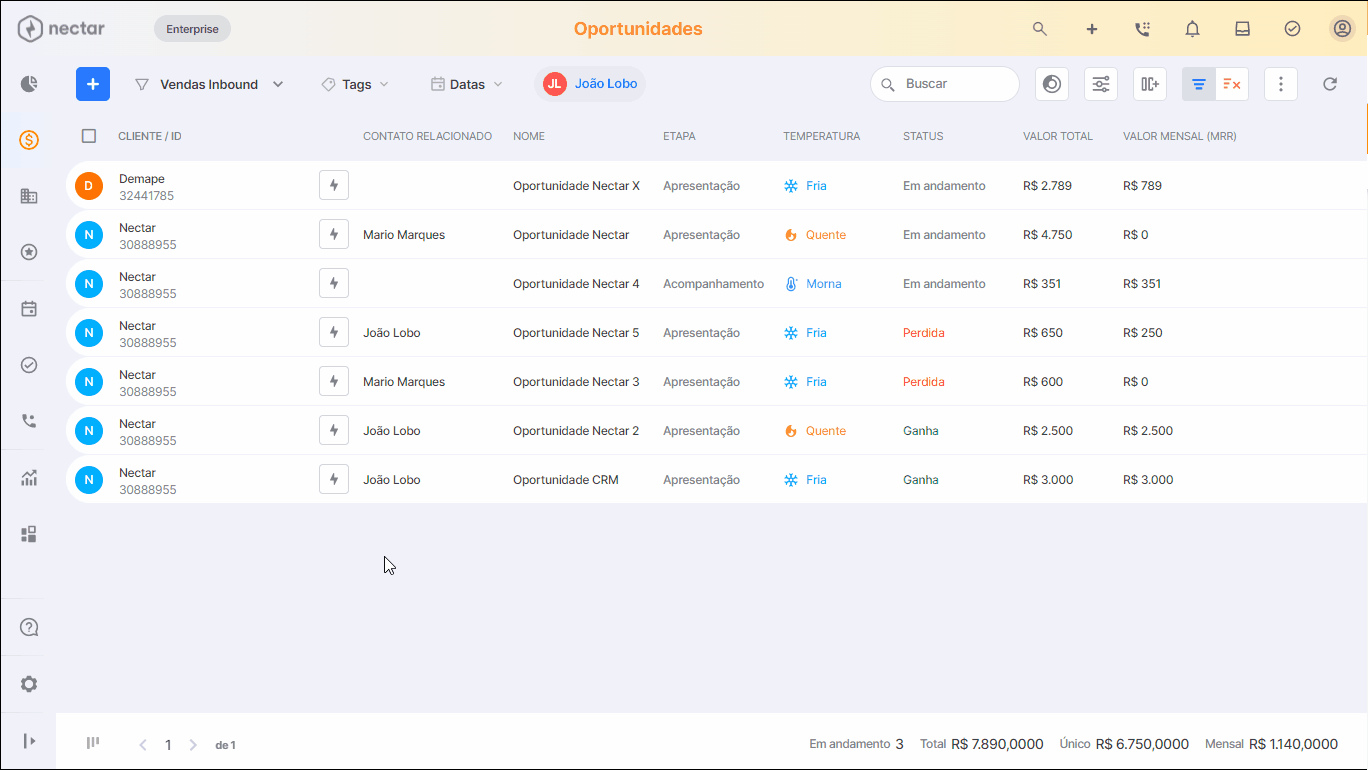Click Mario Marques in Oportunidade Nectar 3 row
Viewport: 1368px width, 770px height.
point(404,382)
